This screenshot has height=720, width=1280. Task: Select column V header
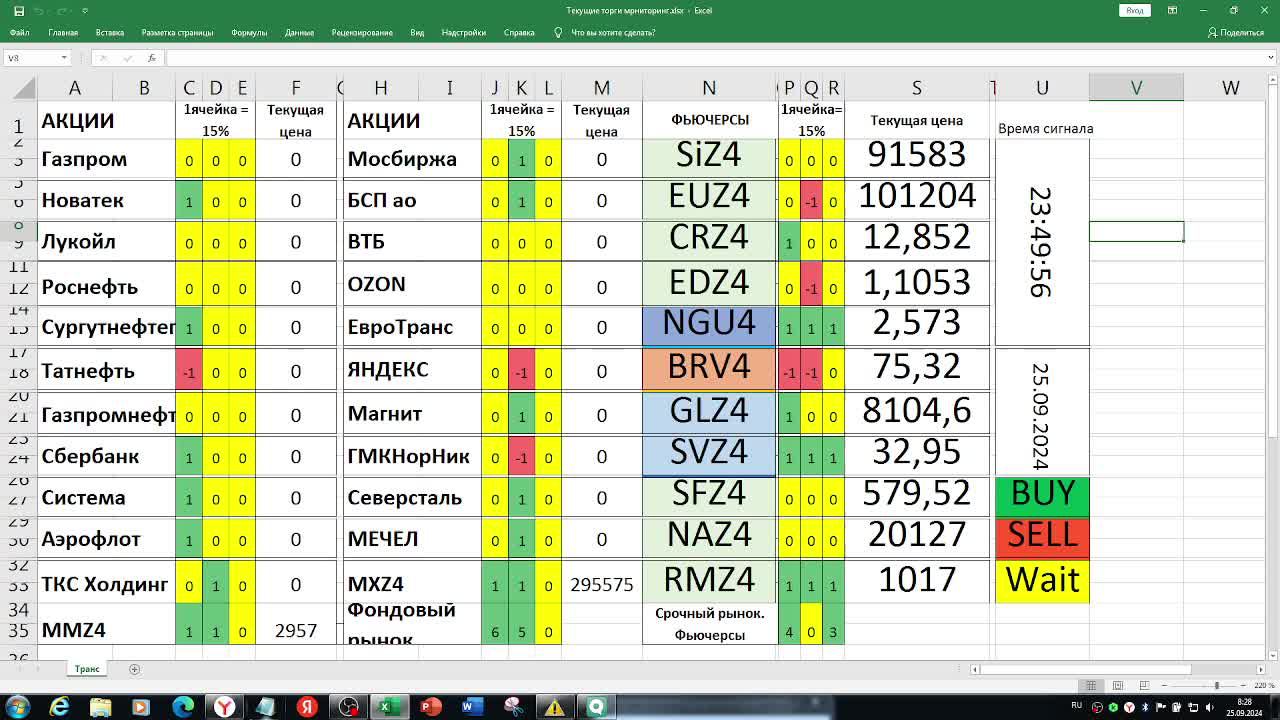tap(1136, 88)
